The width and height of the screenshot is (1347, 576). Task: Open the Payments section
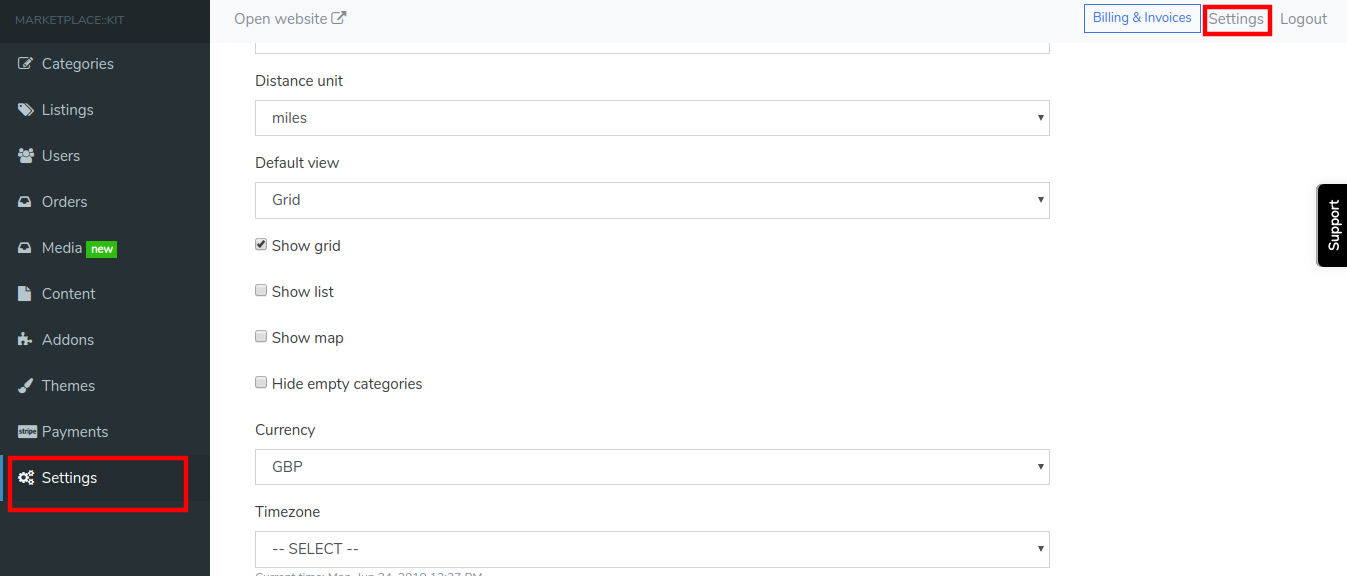(75, 432)
